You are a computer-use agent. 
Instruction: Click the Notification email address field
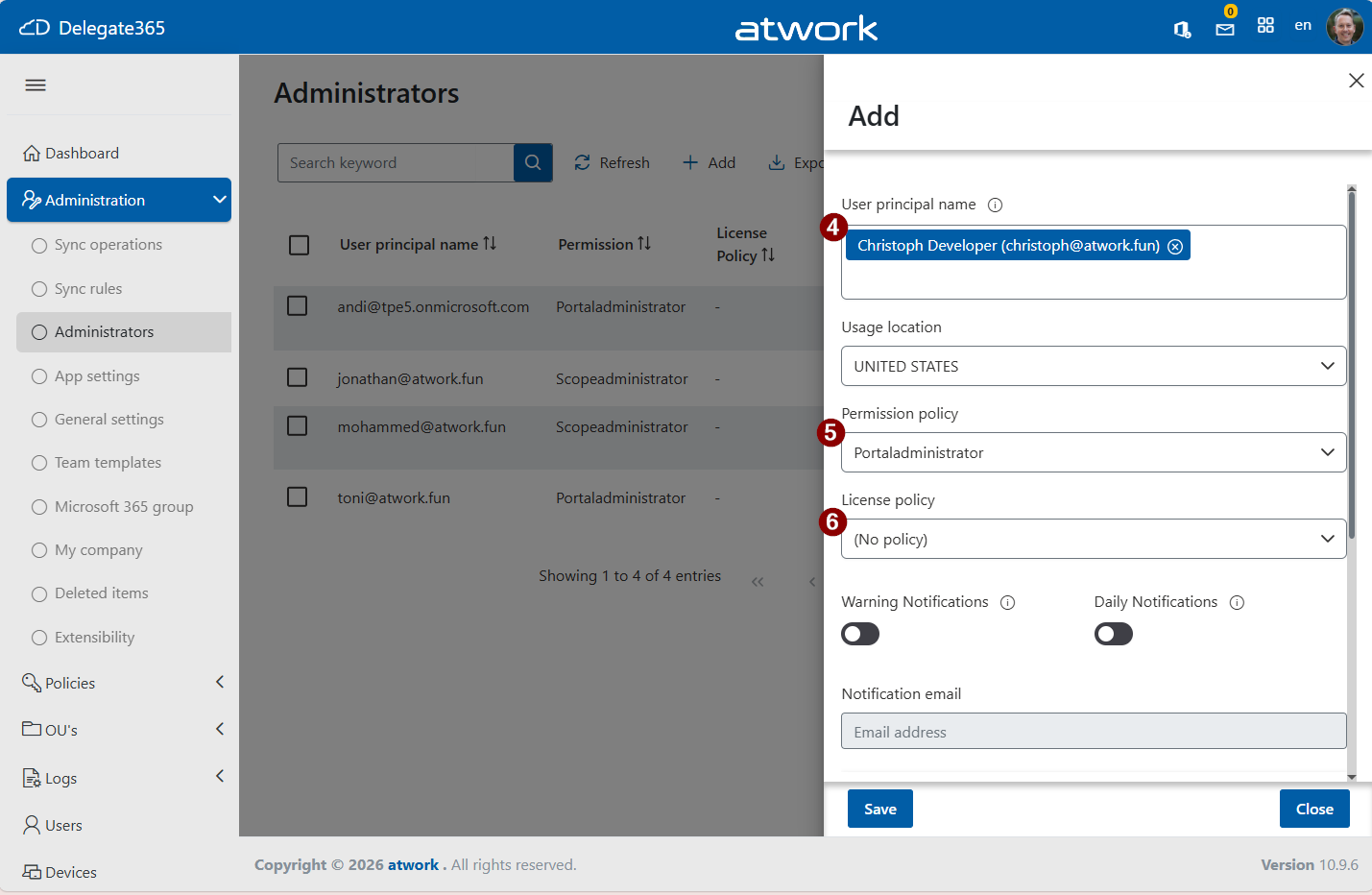tap(1094, 731)
